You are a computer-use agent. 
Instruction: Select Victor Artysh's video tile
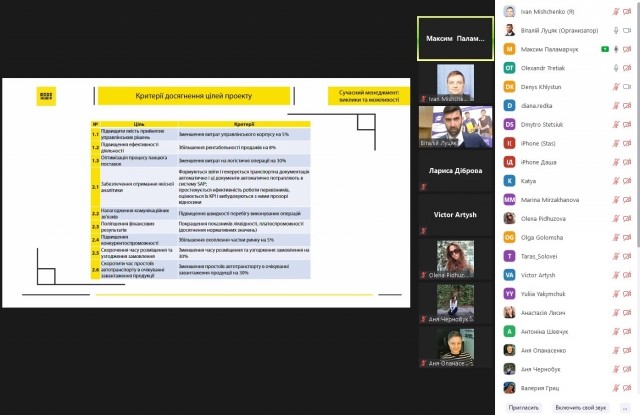point(455,215)
